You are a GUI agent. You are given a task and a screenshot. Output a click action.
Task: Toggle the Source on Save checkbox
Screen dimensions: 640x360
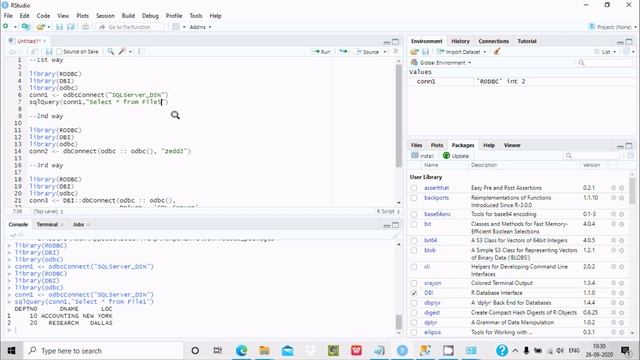coord(59,52)
